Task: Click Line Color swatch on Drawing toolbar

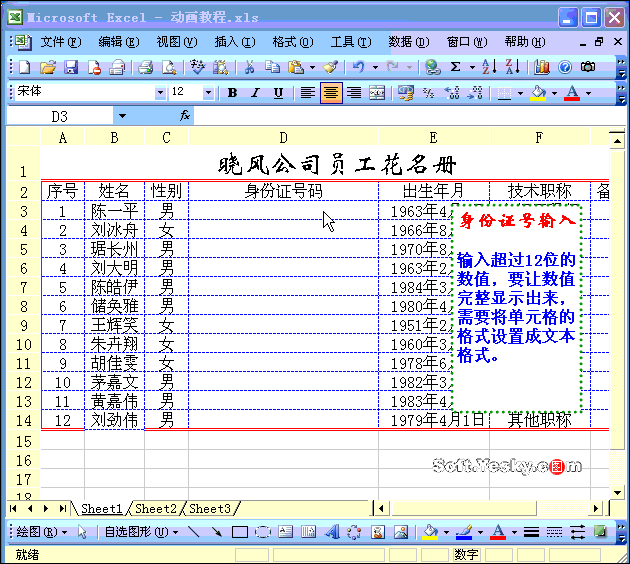Action: [464, 532]
